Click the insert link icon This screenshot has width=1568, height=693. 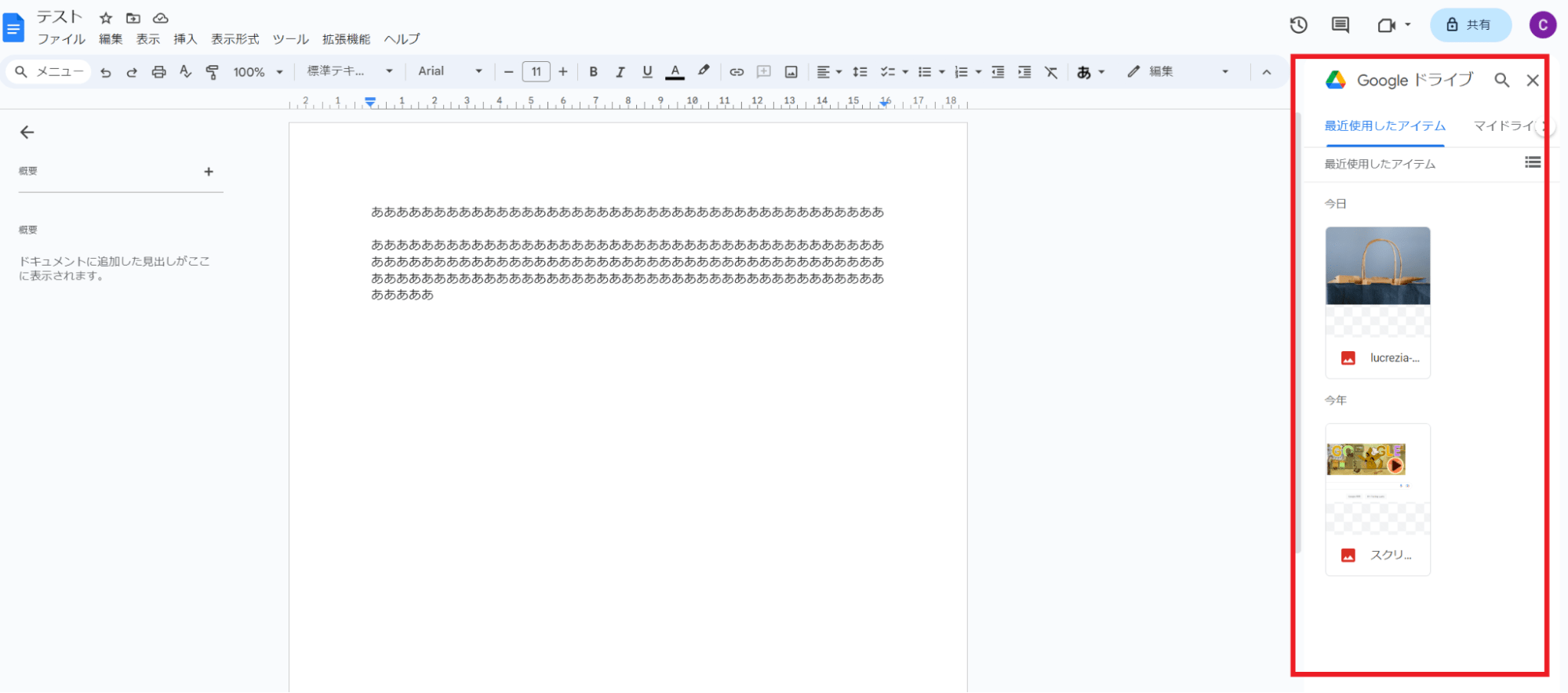(736, 72)
